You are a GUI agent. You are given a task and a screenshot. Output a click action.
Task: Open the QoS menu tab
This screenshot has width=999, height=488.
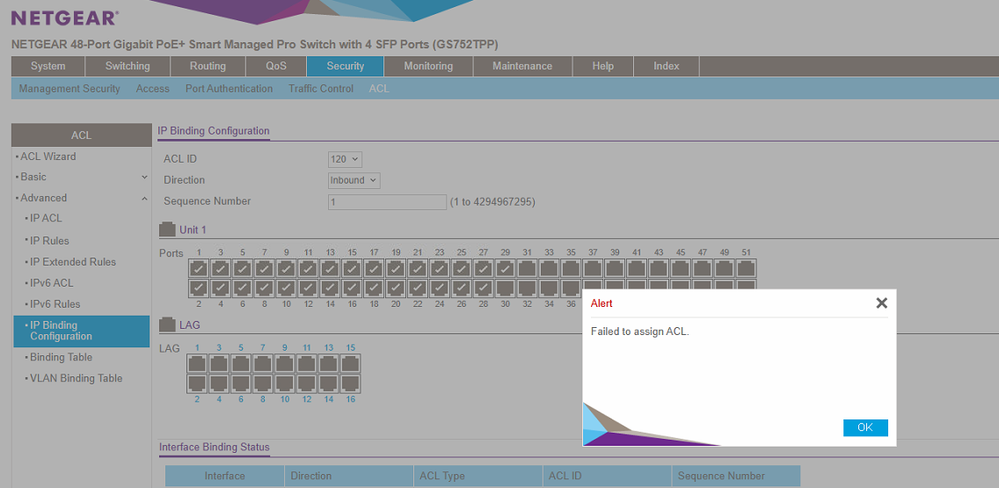pos(276,66)
